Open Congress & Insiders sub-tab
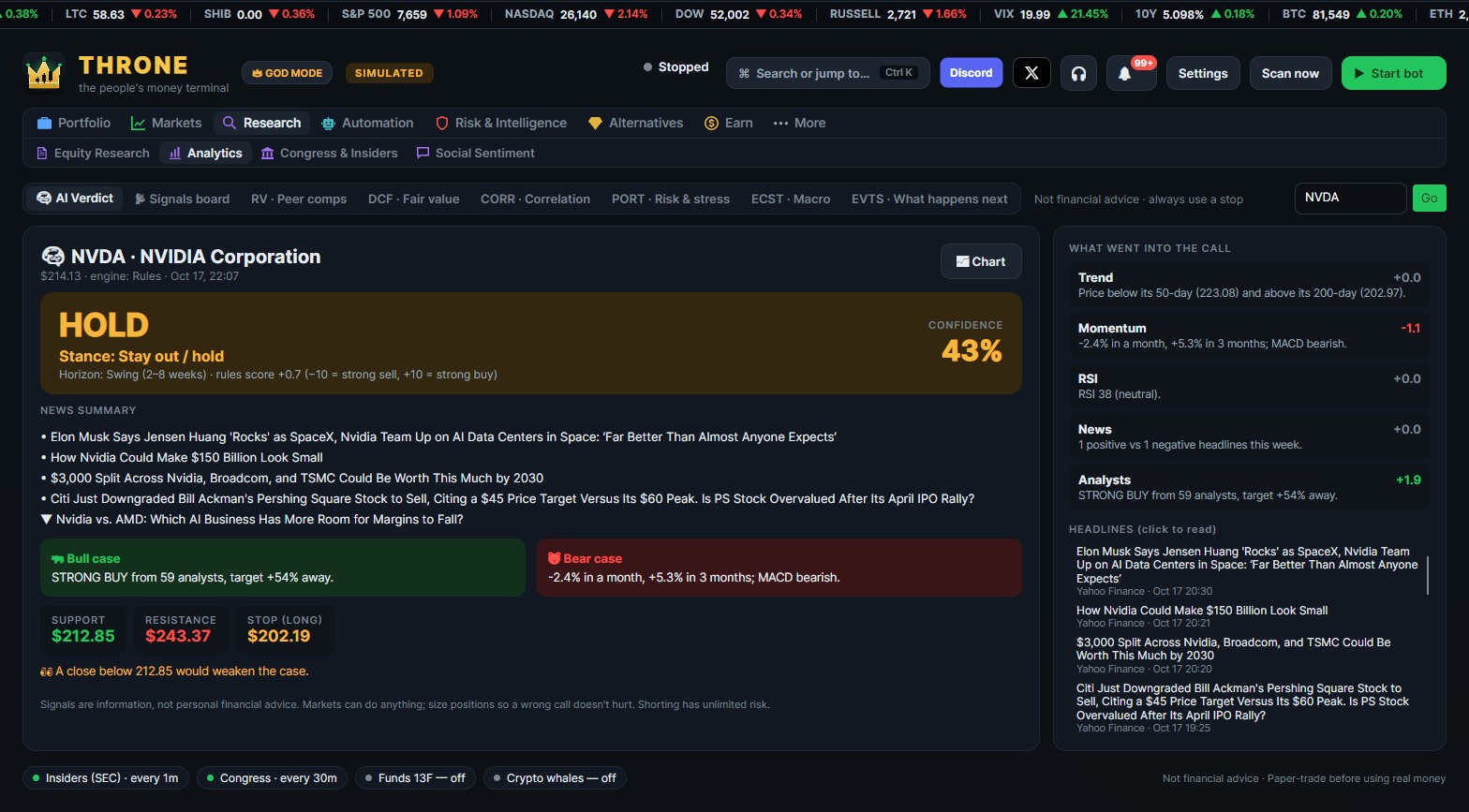This screenshot has height=812, width=1469. (330, 153)
